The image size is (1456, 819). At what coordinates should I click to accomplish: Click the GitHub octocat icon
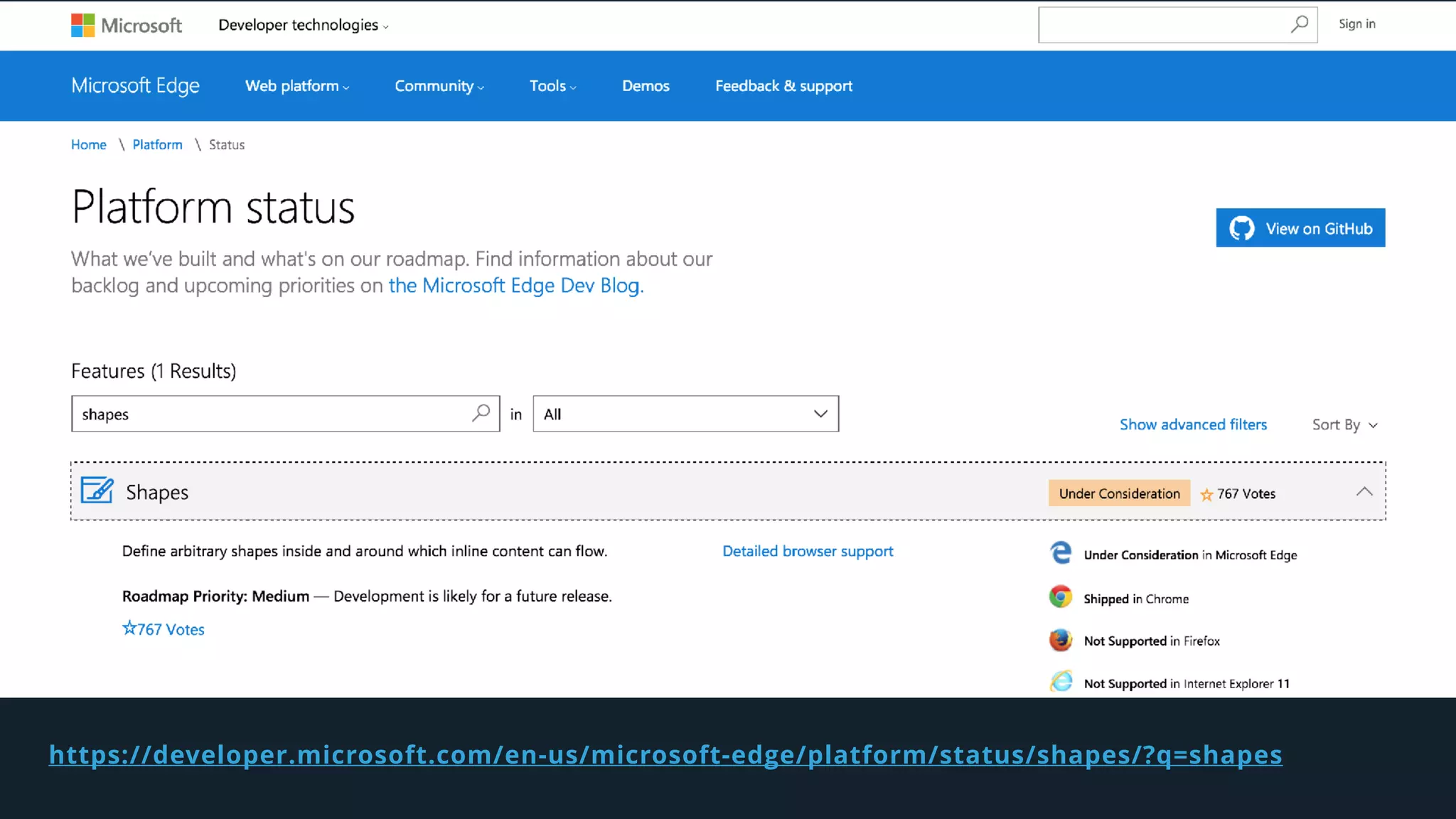[1242, 228]
